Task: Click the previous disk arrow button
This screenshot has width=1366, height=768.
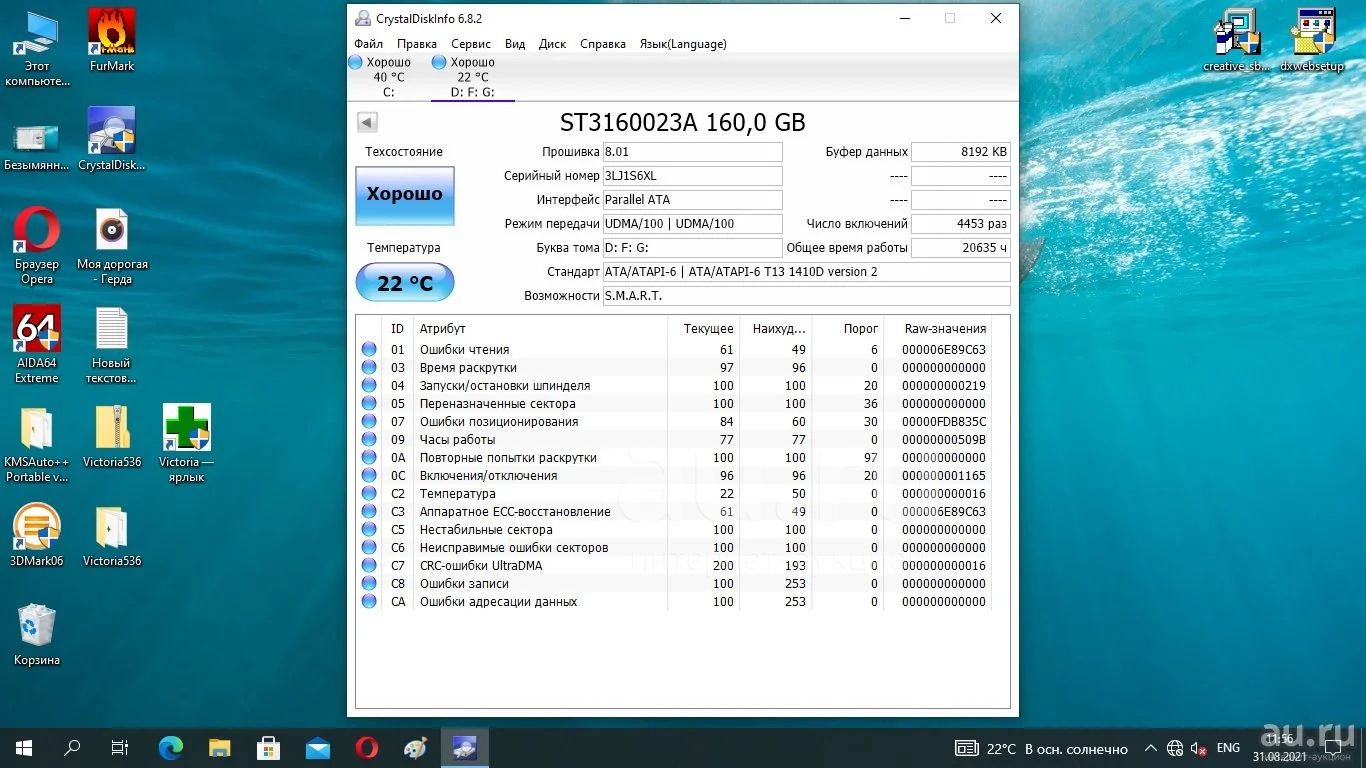Action: [367, 122]
